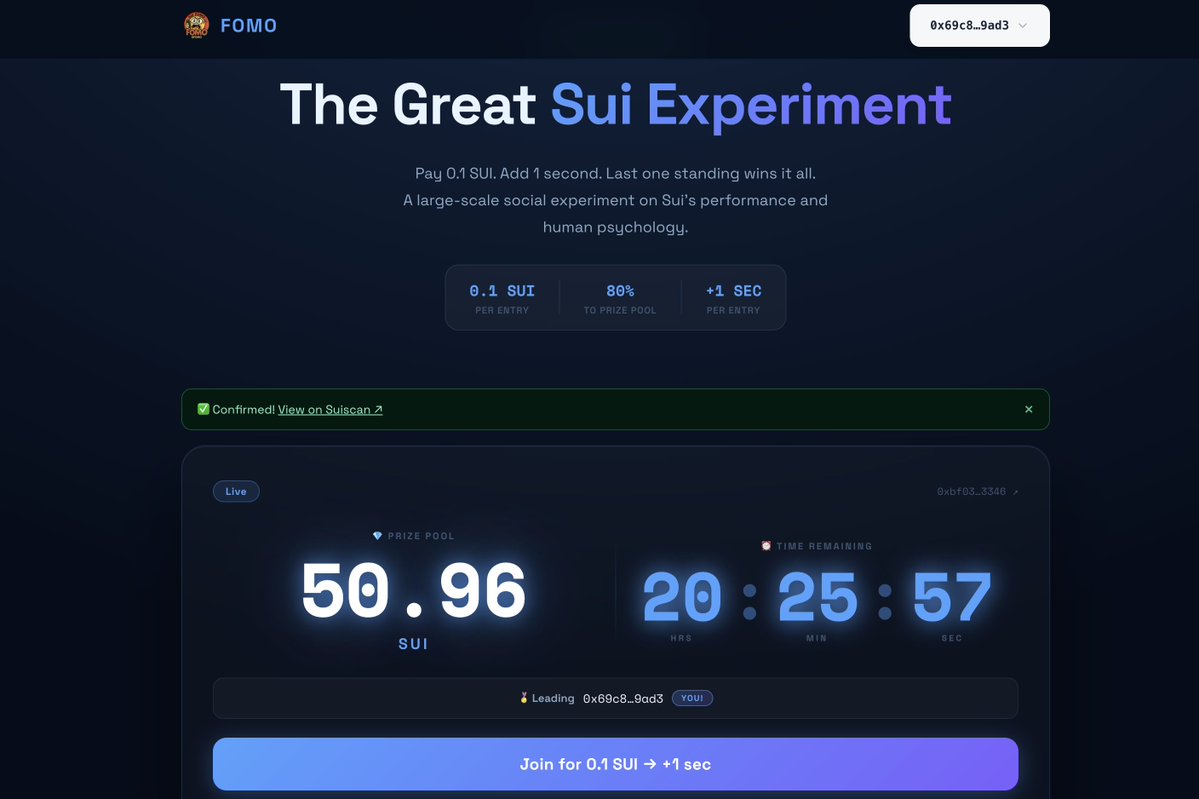The height and width of the screenshot is (799, 1199).
Task: Click the FOMO logo icon
Action: (x=197, y=25)
